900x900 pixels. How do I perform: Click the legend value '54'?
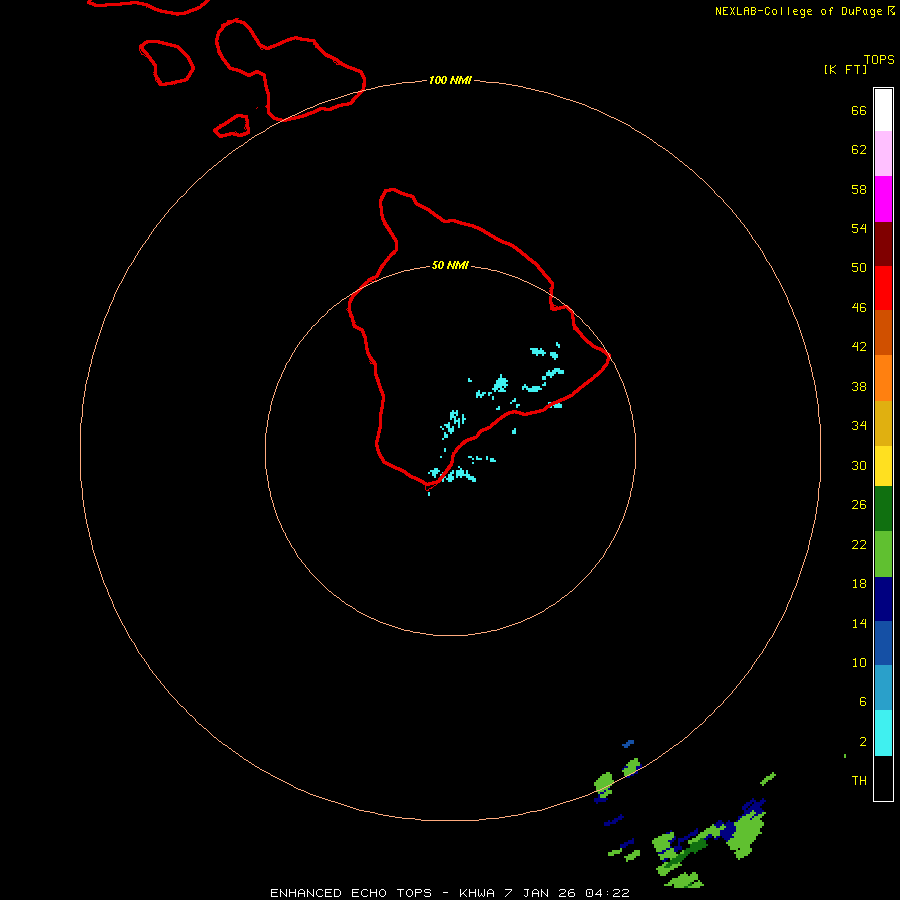tap(859, 228)
